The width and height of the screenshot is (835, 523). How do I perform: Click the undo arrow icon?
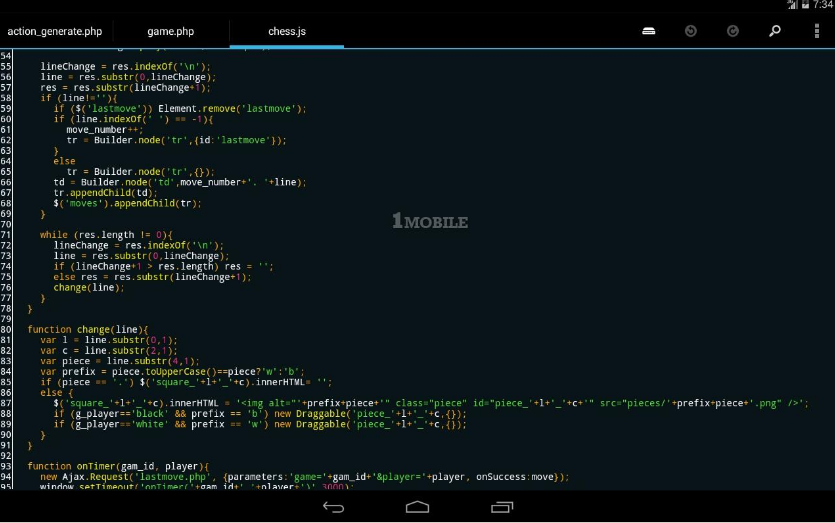691,31
